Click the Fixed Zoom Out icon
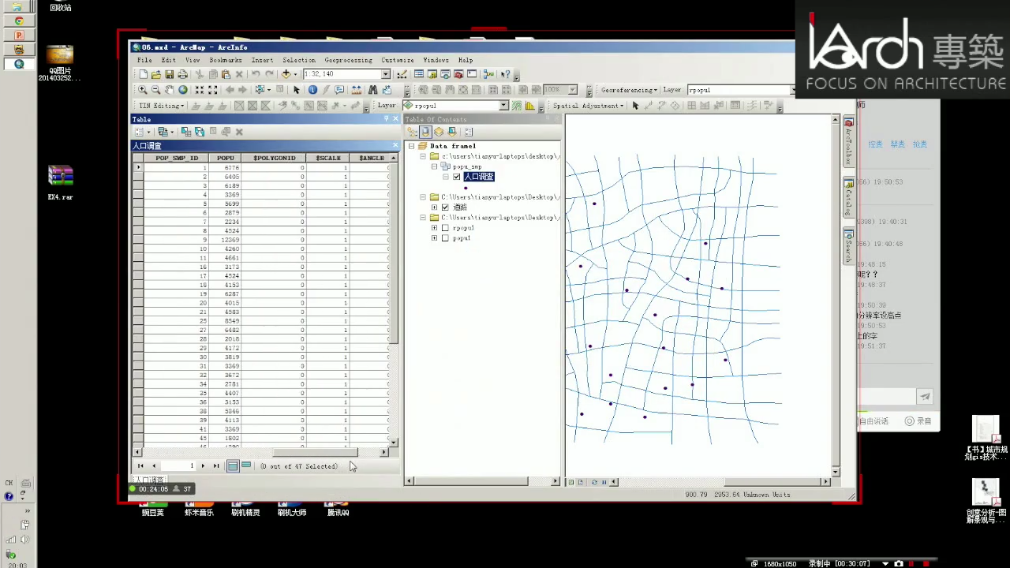 coord(213,90)
